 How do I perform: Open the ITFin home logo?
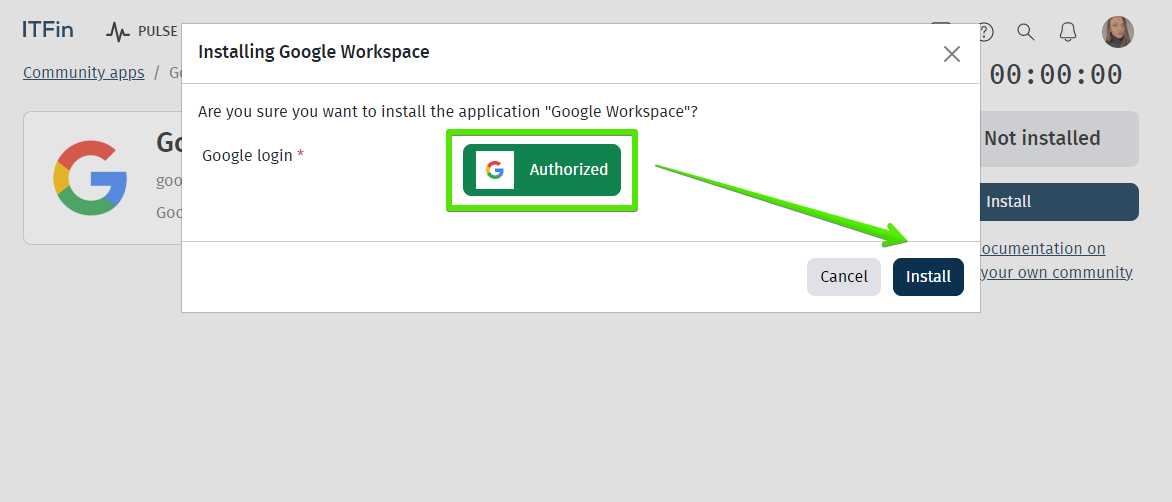click(48, 30)
